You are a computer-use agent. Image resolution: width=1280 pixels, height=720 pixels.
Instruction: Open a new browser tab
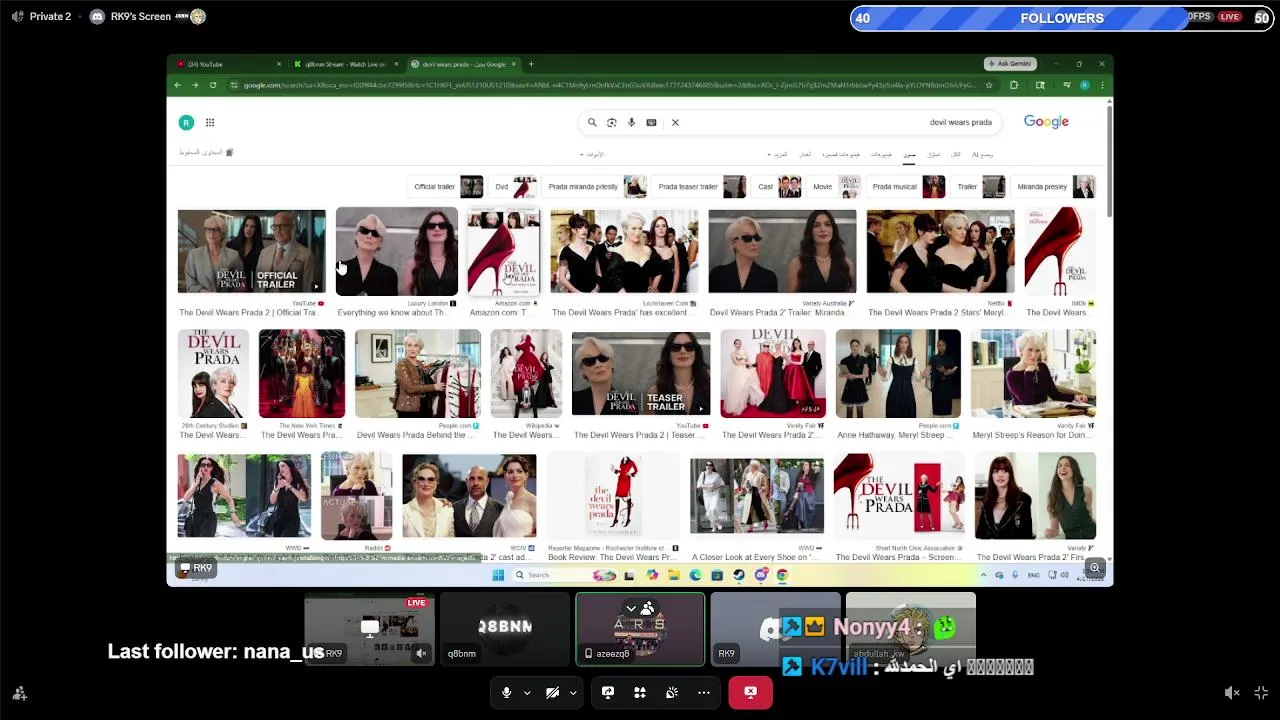pos(531,64)
